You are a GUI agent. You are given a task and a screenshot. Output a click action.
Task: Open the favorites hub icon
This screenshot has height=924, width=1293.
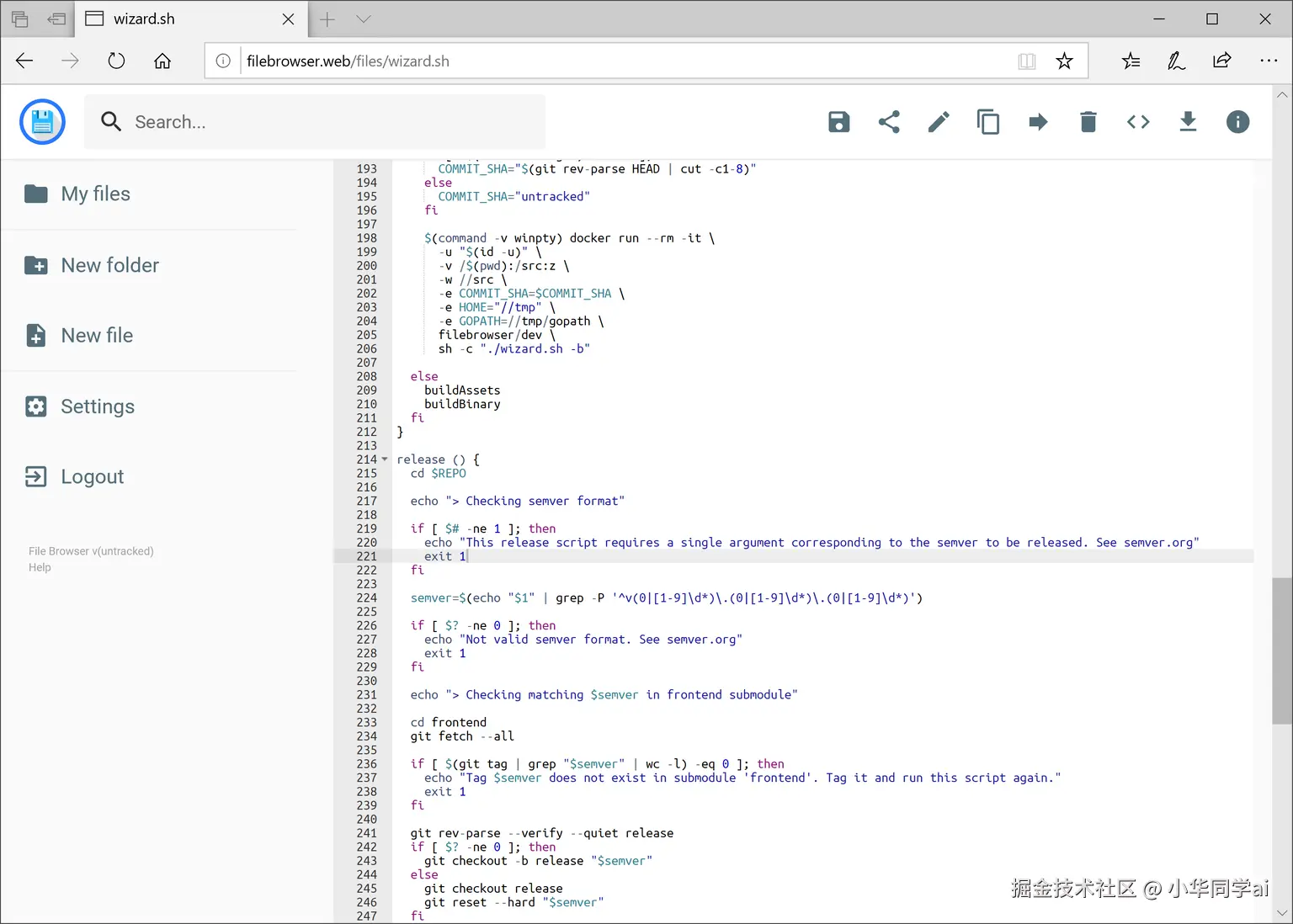(x=1131, y=61)
